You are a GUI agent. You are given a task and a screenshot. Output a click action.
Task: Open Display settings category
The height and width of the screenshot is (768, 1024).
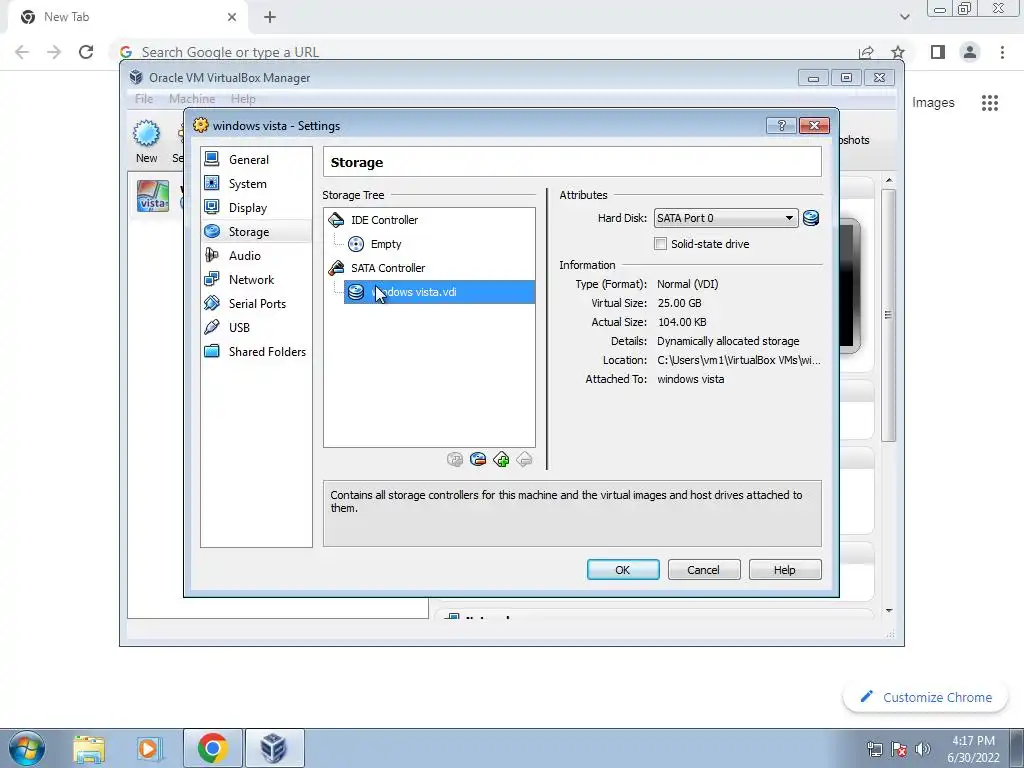tap(256, 208)
